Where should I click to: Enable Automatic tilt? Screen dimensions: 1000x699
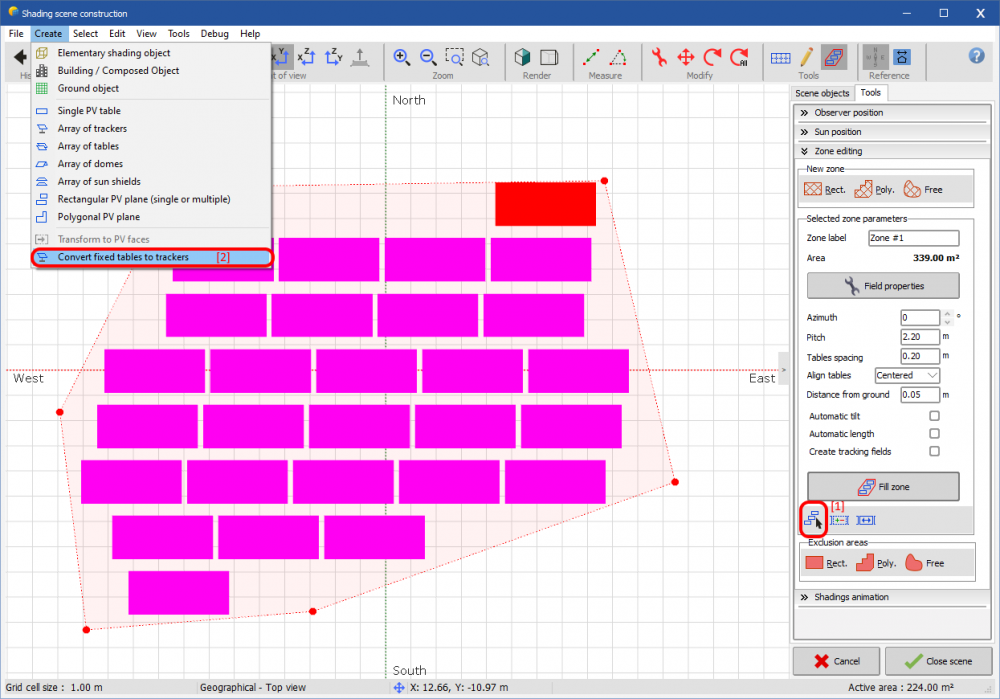point(934,414)
